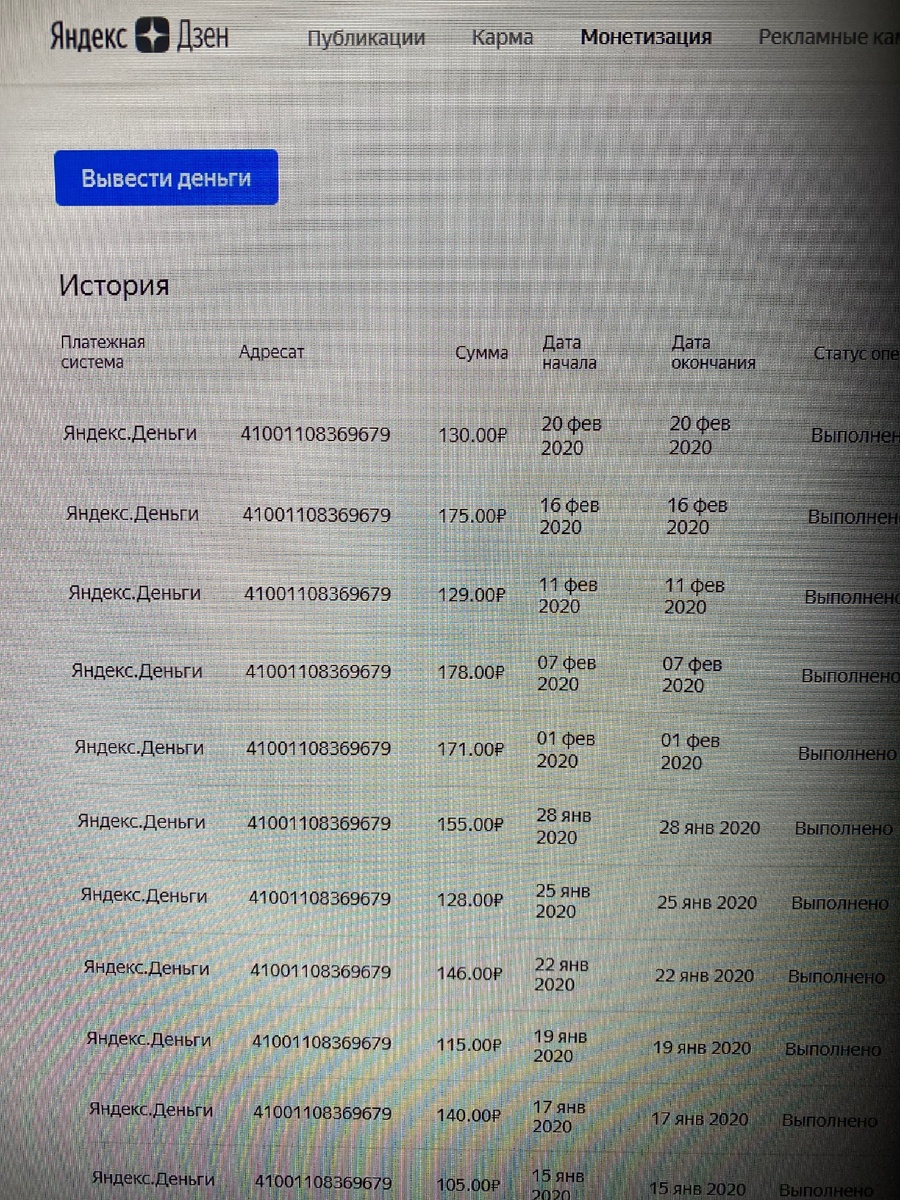900x1200 pixels.
Task: Click end date 01 фев 2020
Action: [689, 751]
